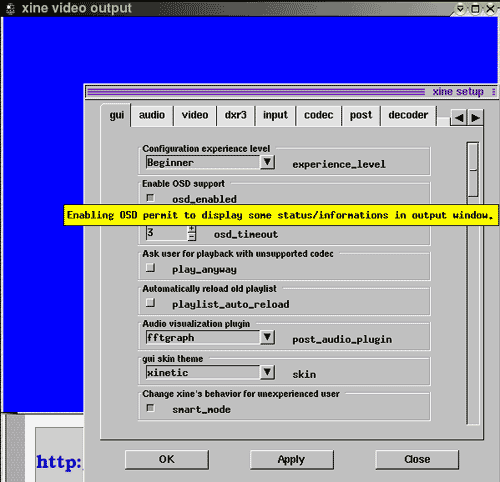Click the skin label text

(x=304, y=374)
